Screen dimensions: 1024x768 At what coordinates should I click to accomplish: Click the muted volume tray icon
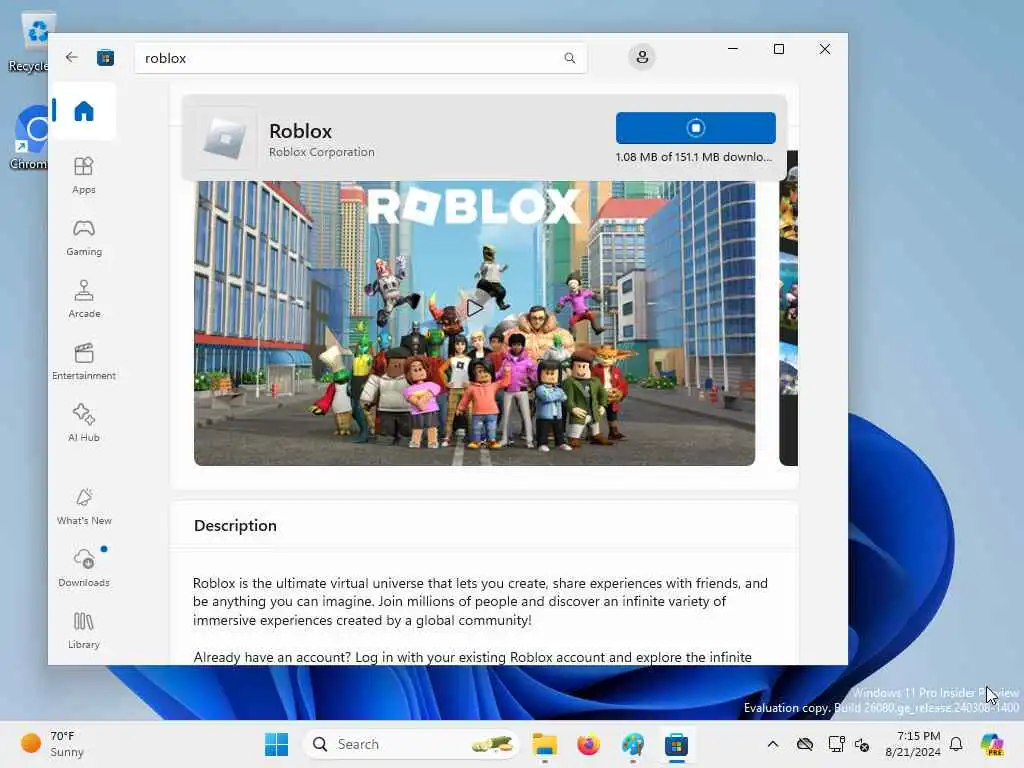click(x=862, y=744)
